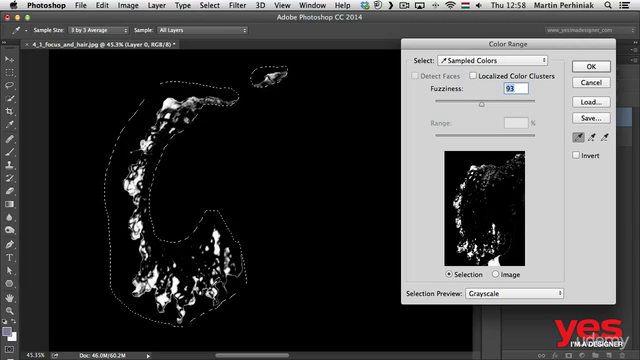Select the Brush tool

coord(9,152)
